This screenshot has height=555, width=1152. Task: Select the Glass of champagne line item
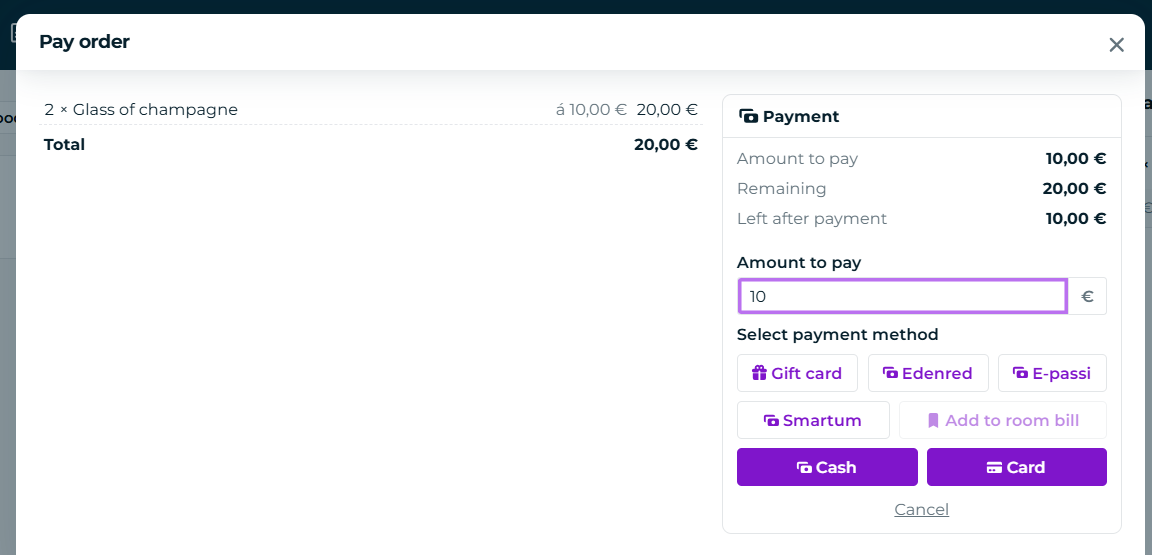click(370, 110)
